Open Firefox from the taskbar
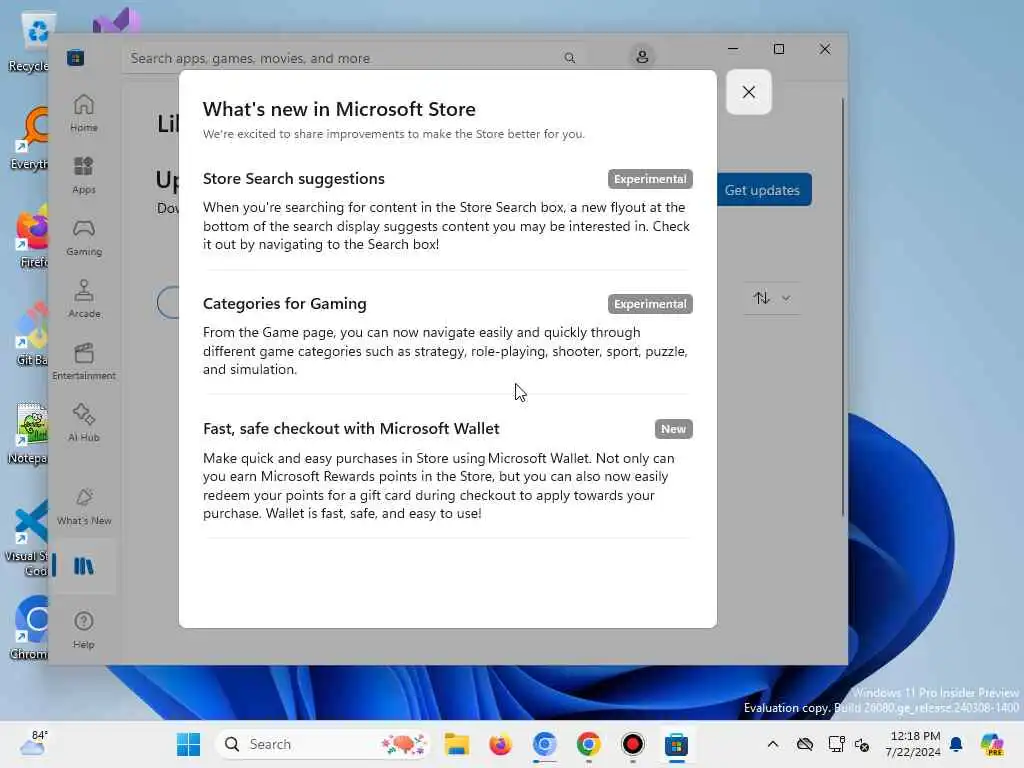Image resolution: width=1024 pixels, height=768 pixels. (500, 744)
